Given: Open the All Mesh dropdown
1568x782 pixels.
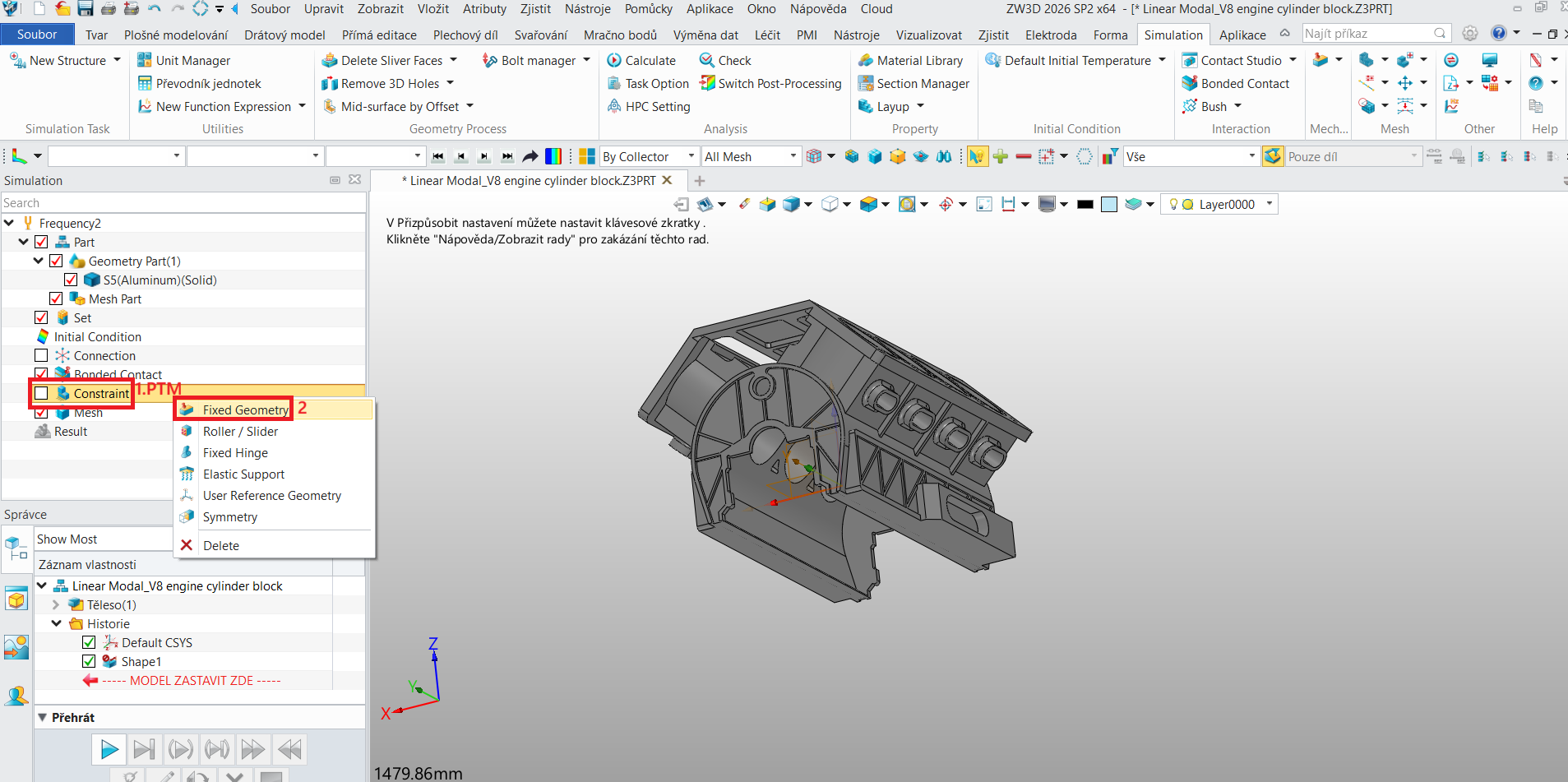Looking at the screenshot, I should [752, 156].
